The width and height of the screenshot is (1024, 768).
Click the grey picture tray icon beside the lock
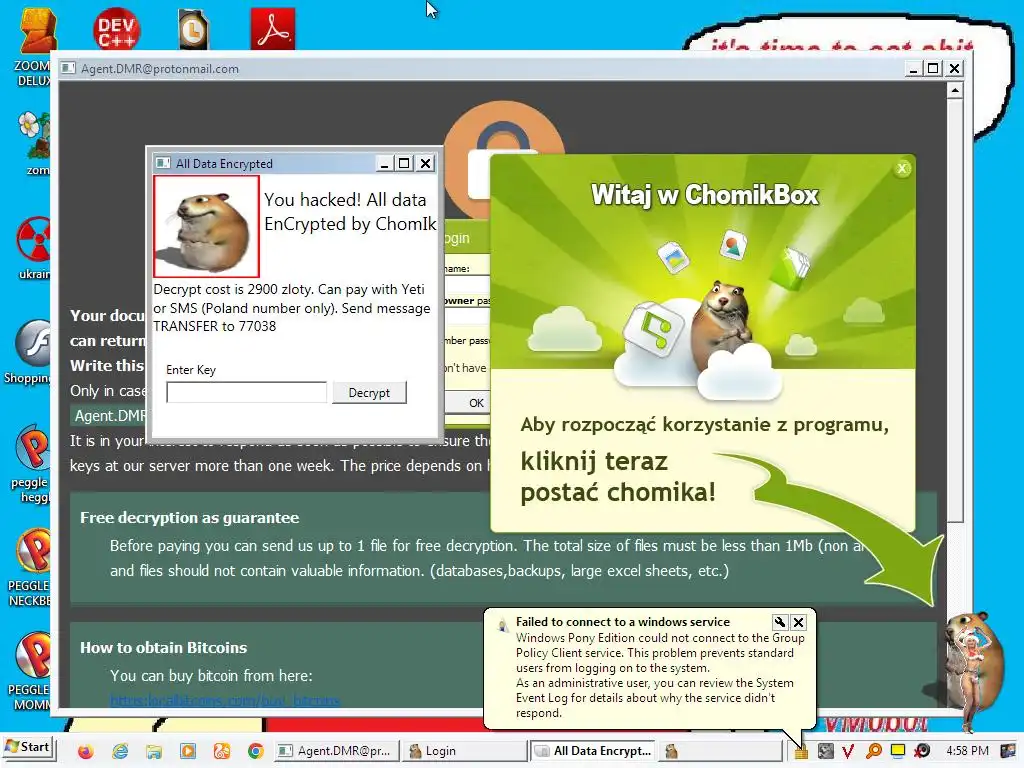click(x=825, y=752)
